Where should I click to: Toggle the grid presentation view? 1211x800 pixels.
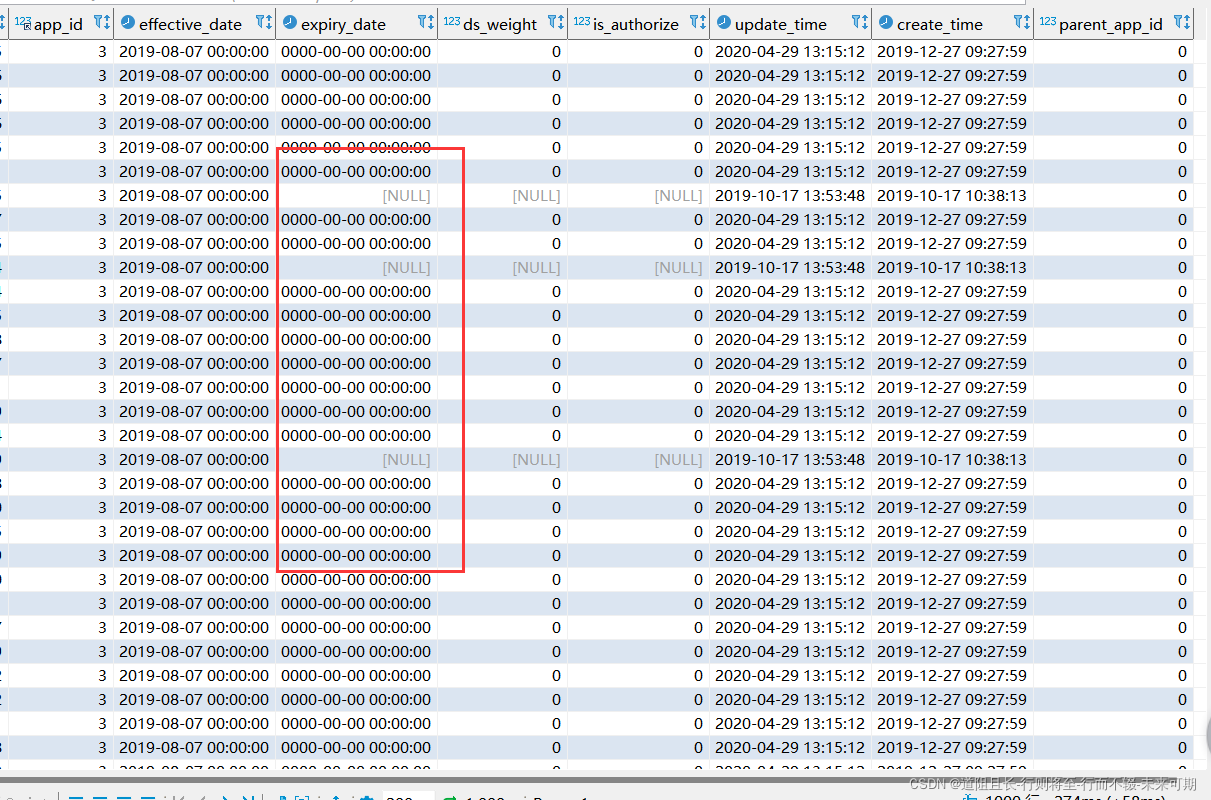[x=74, y=795]
